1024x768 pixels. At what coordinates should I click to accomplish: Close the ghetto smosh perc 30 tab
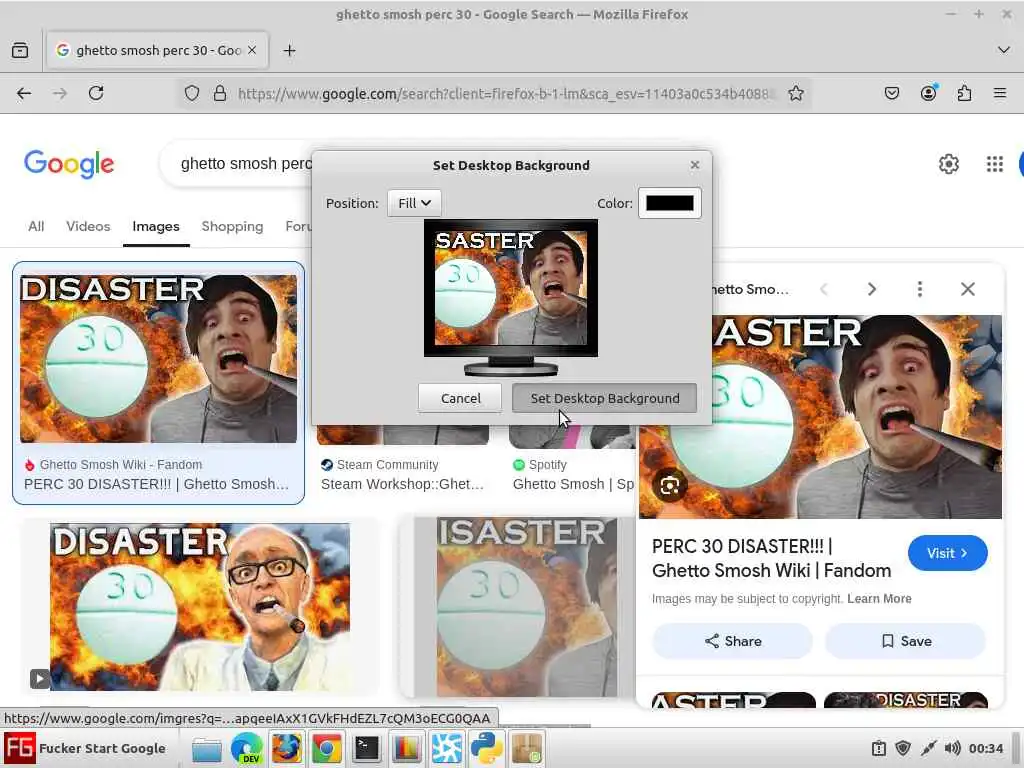pyautogui.click(x=252, y=50)
